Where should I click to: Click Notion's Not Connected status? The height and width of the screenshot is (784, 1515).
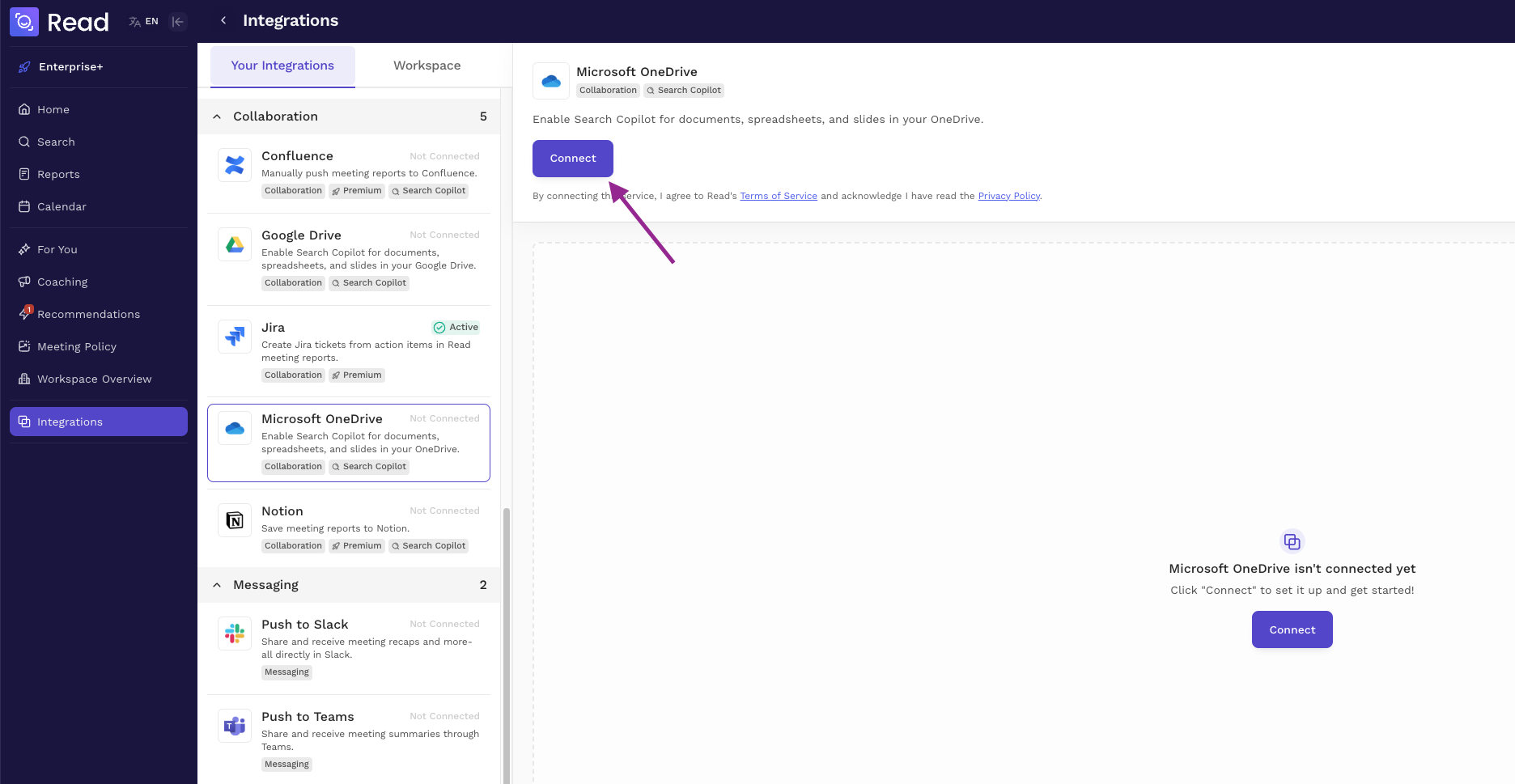444,511
